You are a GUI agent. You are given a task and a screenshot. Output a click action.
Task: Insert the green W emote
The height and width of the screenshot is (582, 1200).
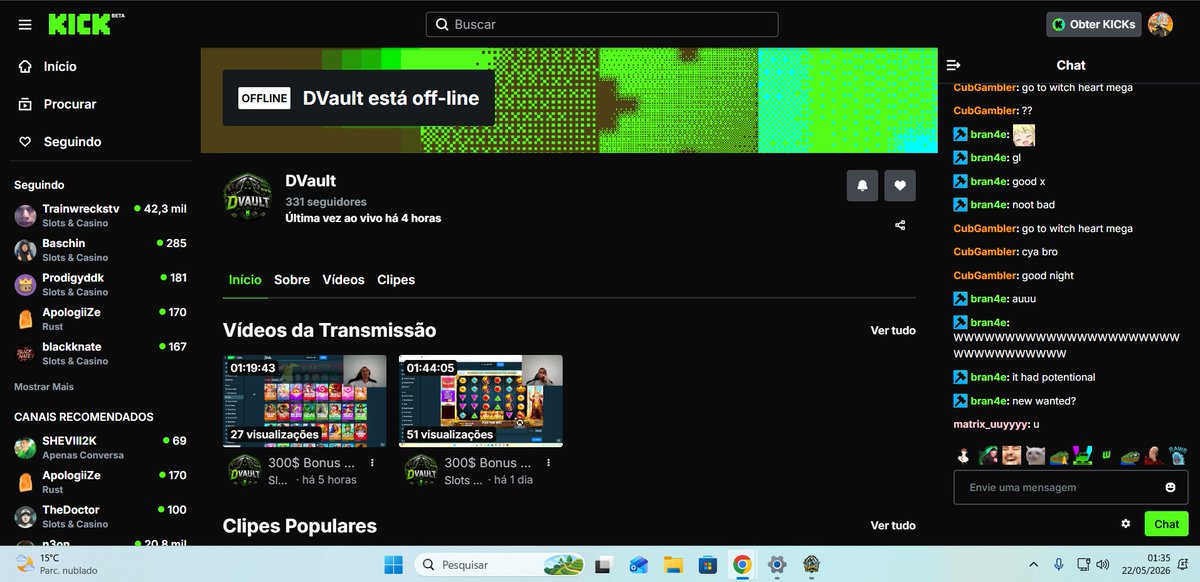(x=1107, y=456)
